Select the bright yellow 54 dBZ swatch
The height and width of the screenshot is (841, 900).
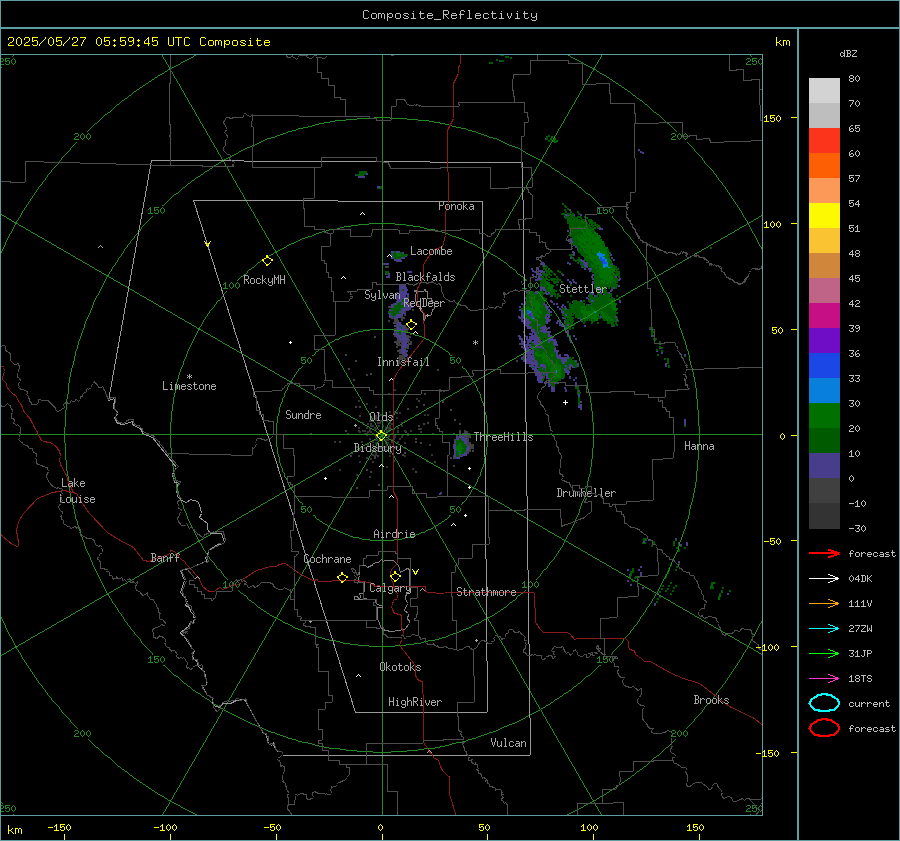[x=824, y=215]
